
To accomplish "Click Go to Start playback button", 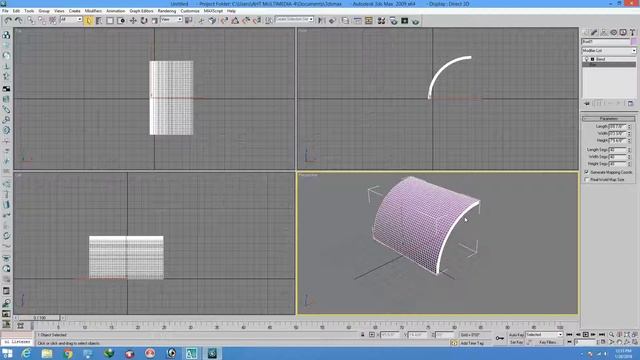I will [x=569, y=335].
